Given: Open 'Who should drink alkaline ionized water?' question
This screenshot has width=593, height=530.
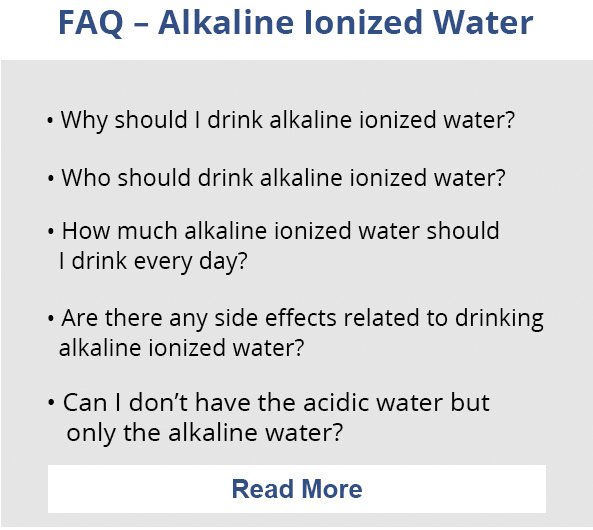Looking at the screenshot, I should [283, 177].
